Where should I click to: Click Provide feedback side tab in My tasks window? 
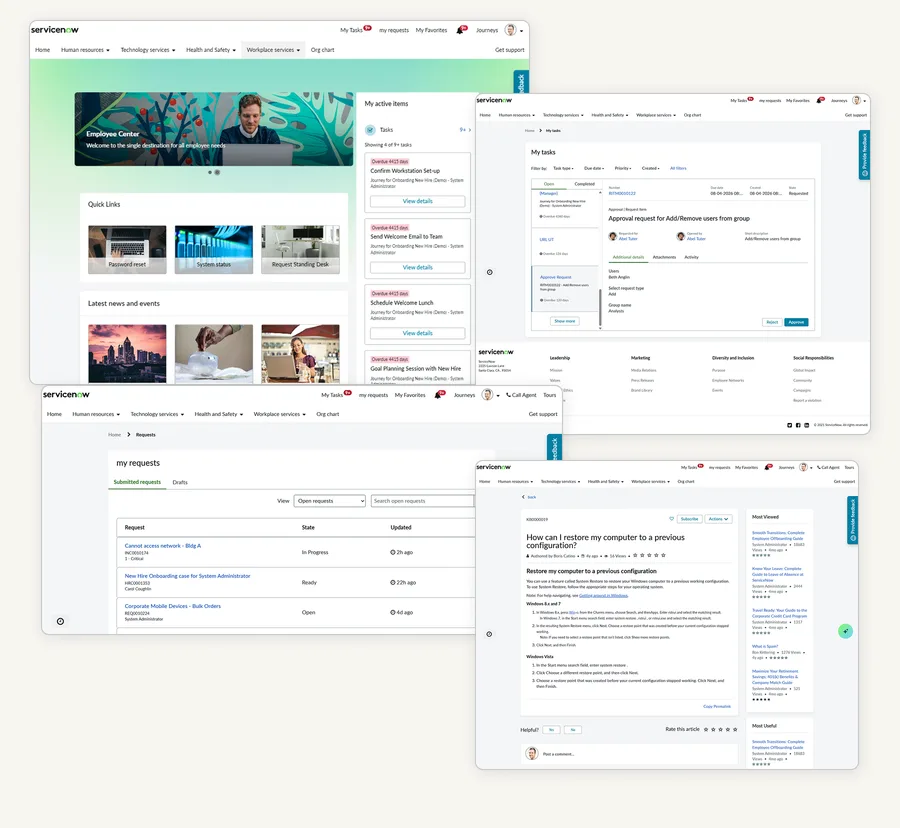(x=864, y=155)
